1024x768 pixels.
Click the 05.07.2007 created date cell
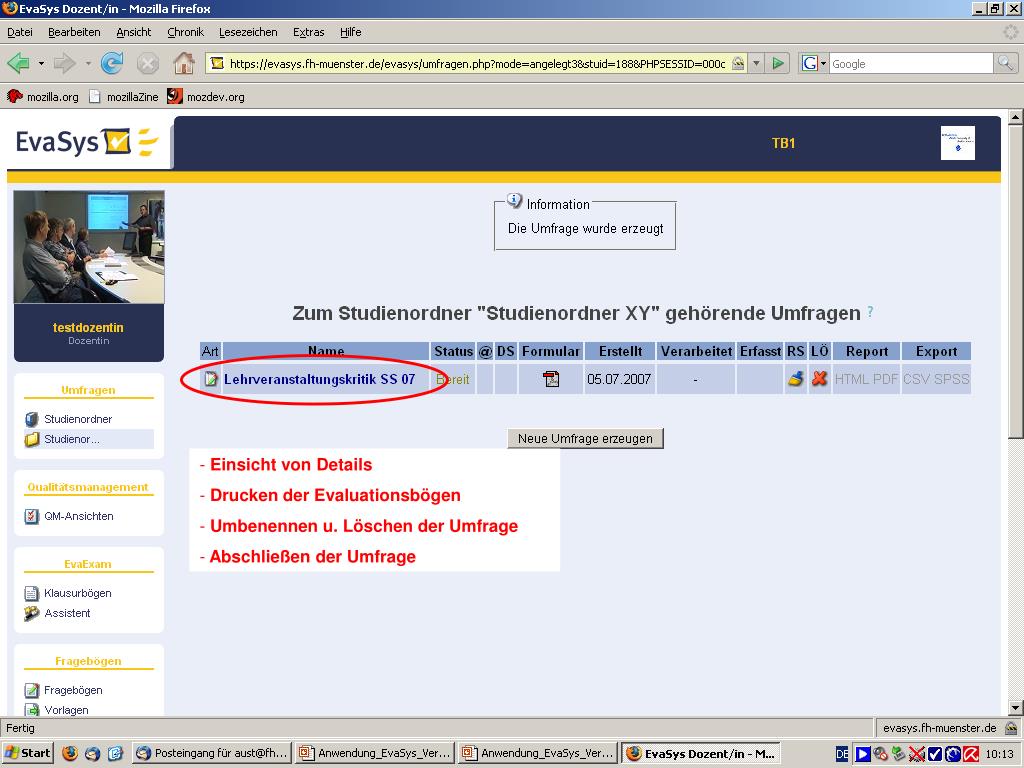point(618,379)
